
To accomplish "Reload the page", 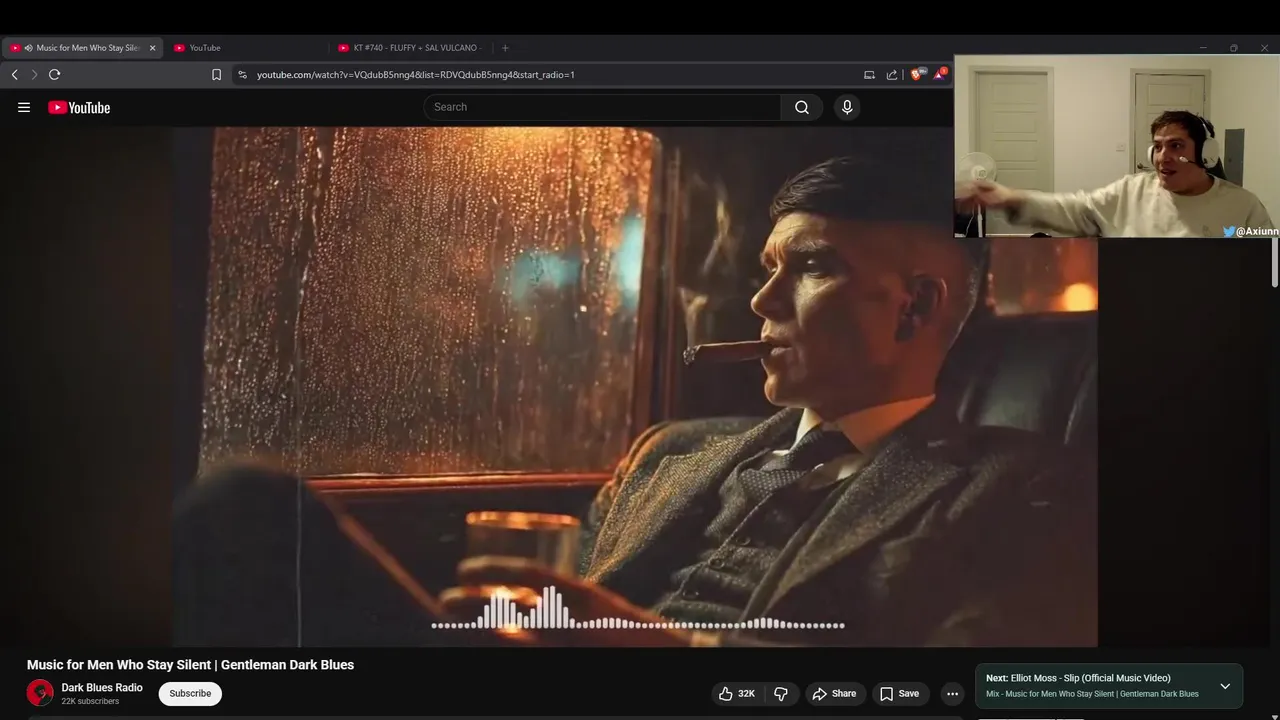I will (55, 74).
